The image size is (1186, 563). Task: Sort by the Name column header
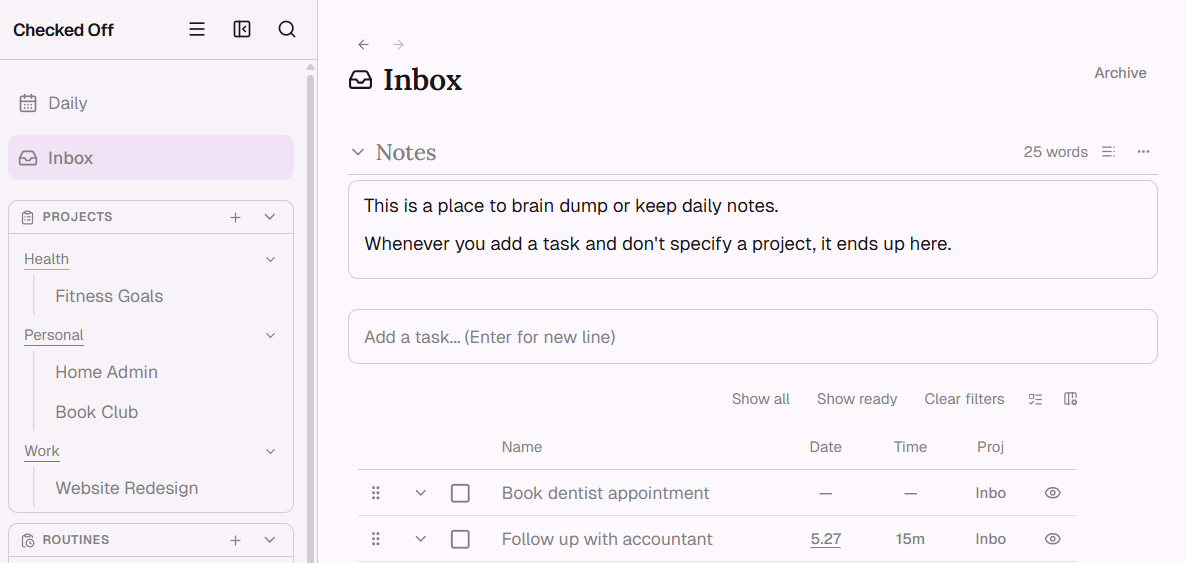coord(522,447)
